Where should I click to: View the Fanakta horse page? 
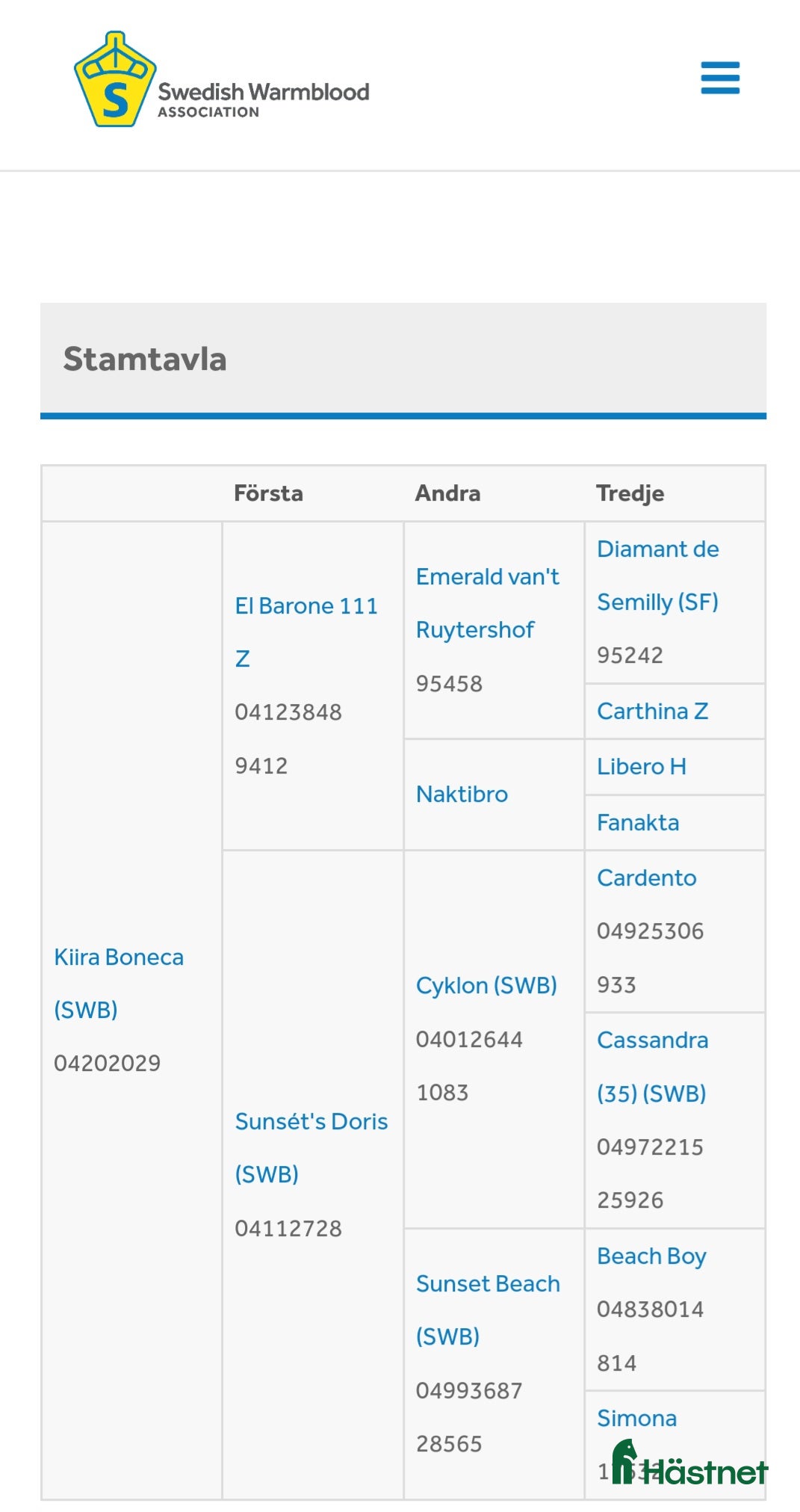pyautogui.click(x=638, y=823)
